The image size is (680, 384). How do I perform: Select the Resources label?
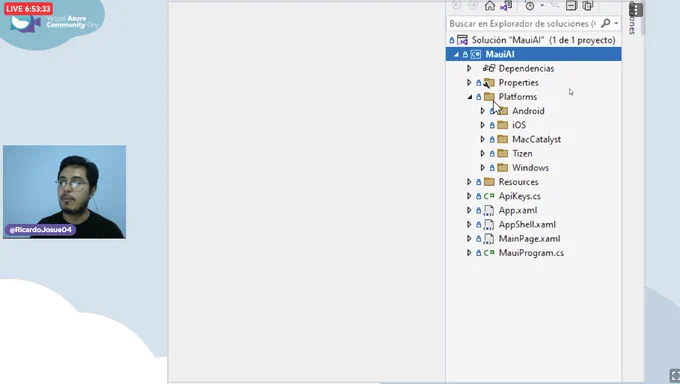(518, 182)
